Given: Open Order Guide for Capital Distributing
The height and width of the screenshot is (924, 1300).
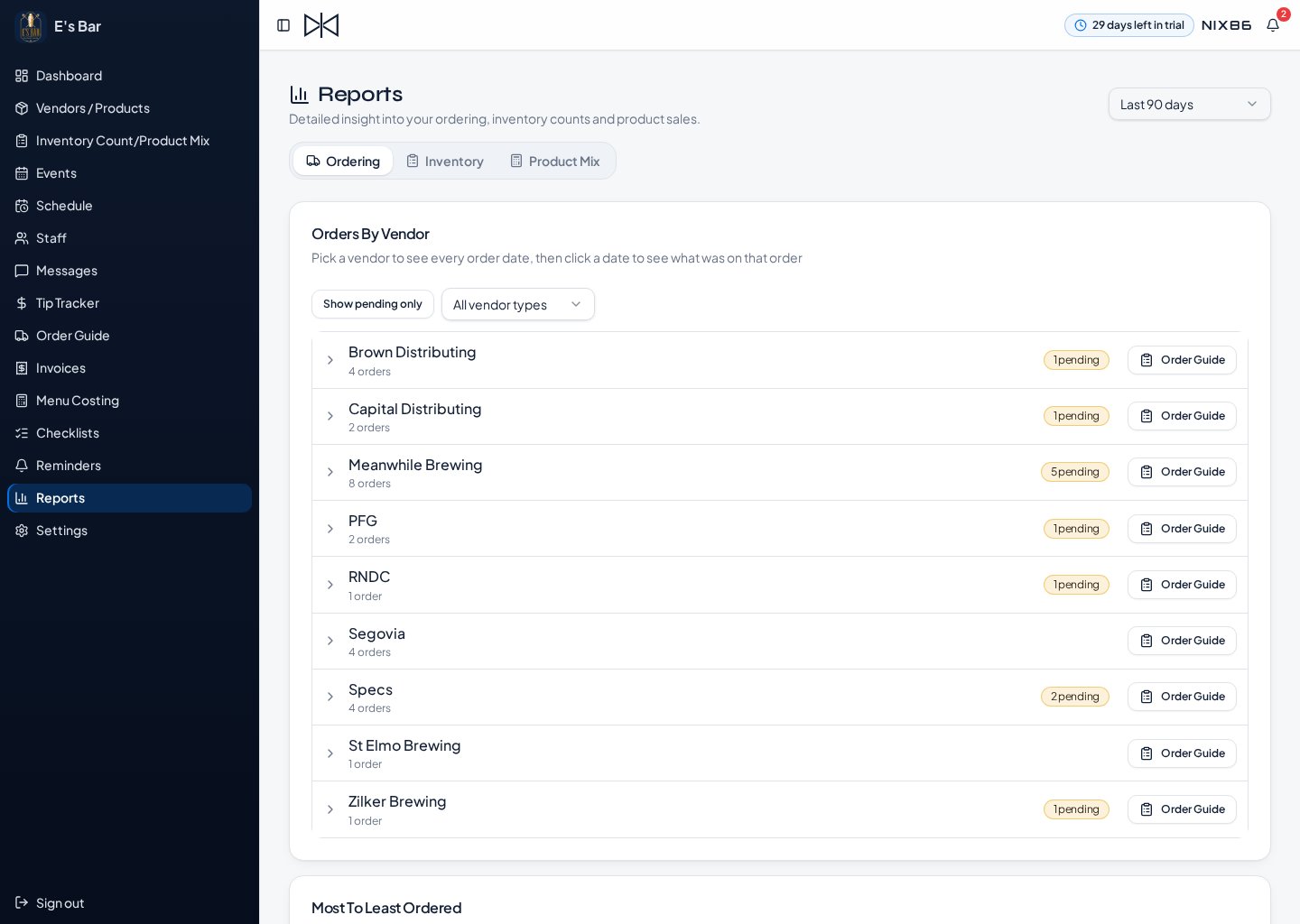Looking at the screenshot, I should (x=1182, y=416).
